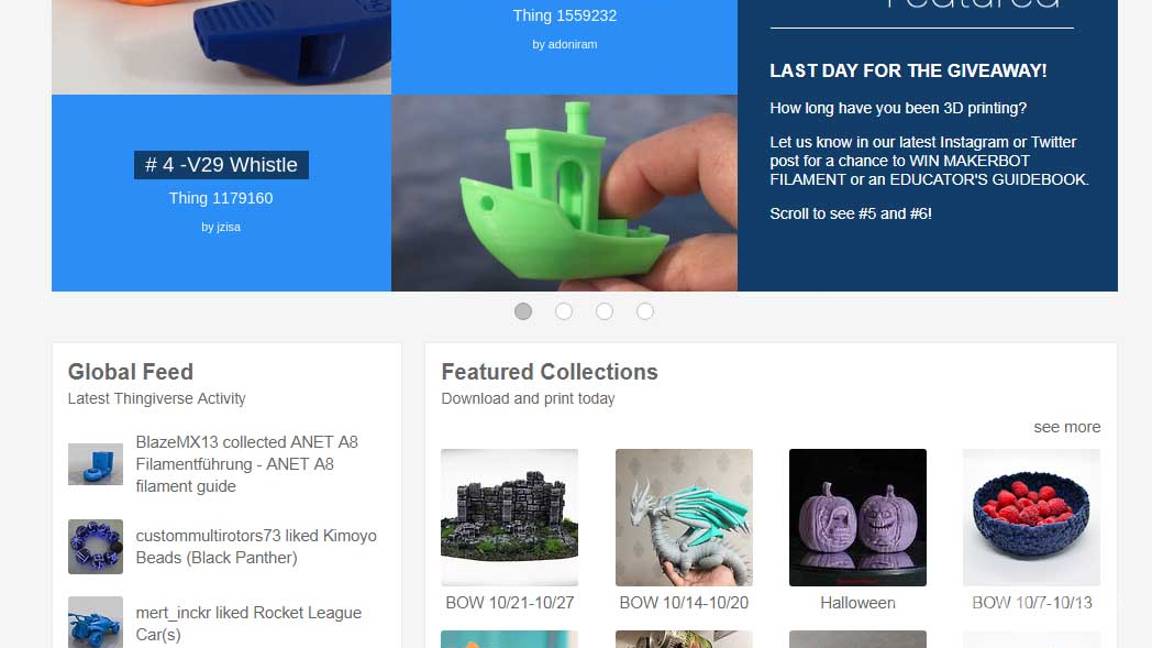
Task: Click 'see more' in Featured Collections
Action: (1067, 427)
